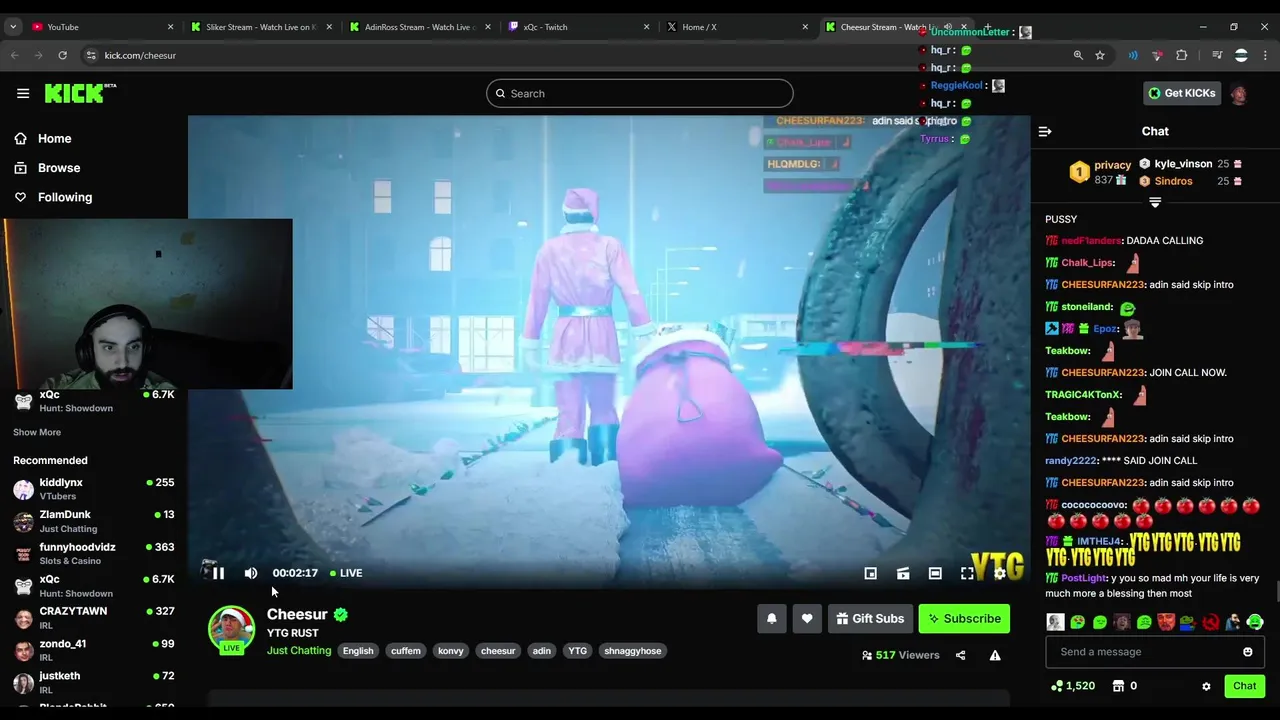Open emoji picker in message box
Image resolution: width=1280 pixels, height=720 pixels.
point(1247,652)
